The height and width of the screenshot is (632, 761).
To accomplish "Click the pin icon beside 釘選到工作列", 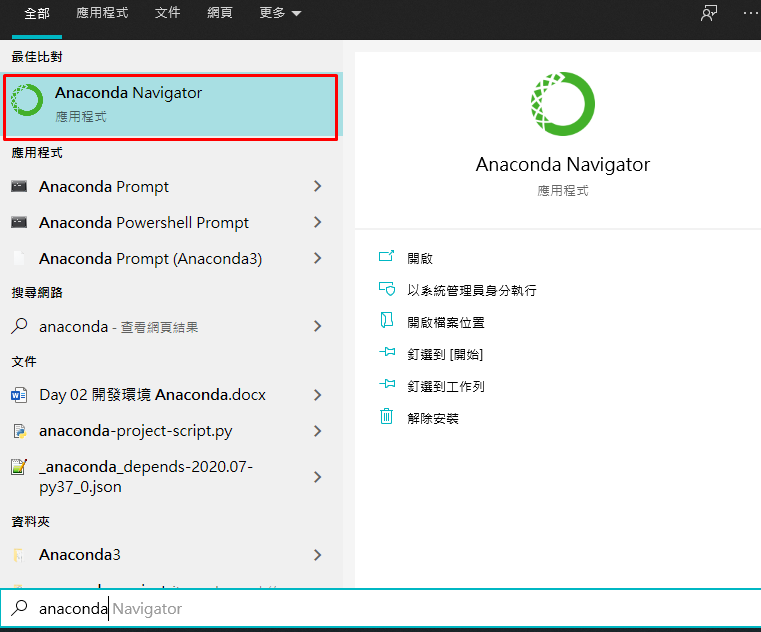I will [x=387, y=384].
